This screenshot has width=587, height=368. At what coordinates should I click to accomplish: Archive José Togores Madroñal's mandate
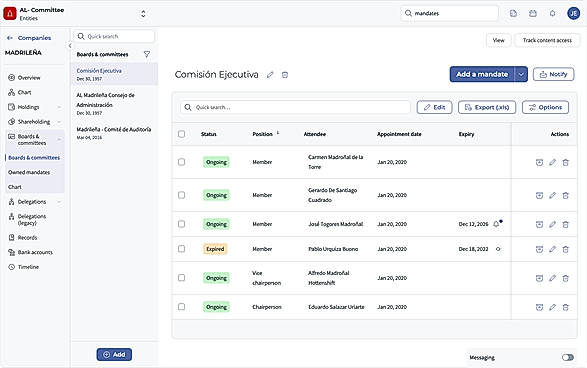tap(539, 224)
